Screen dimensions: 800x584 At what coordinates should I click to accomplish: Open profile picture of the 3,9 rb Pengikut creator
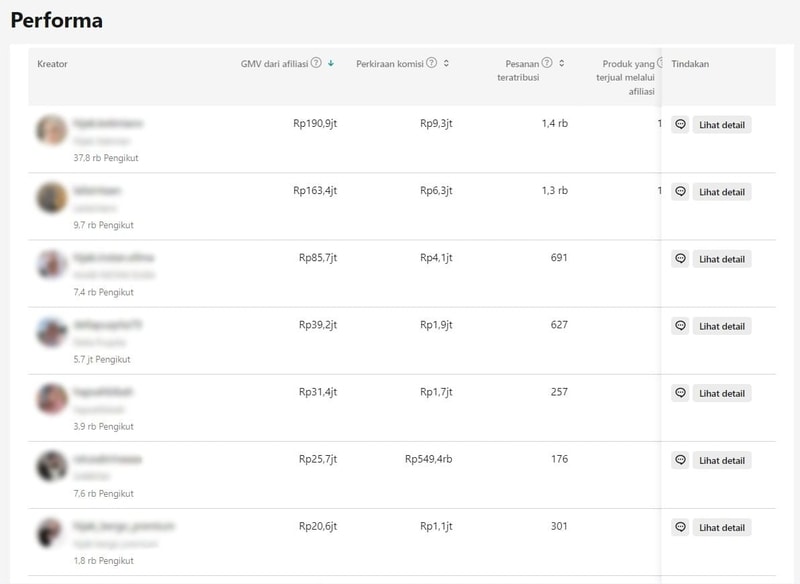(x=52, y=399)
